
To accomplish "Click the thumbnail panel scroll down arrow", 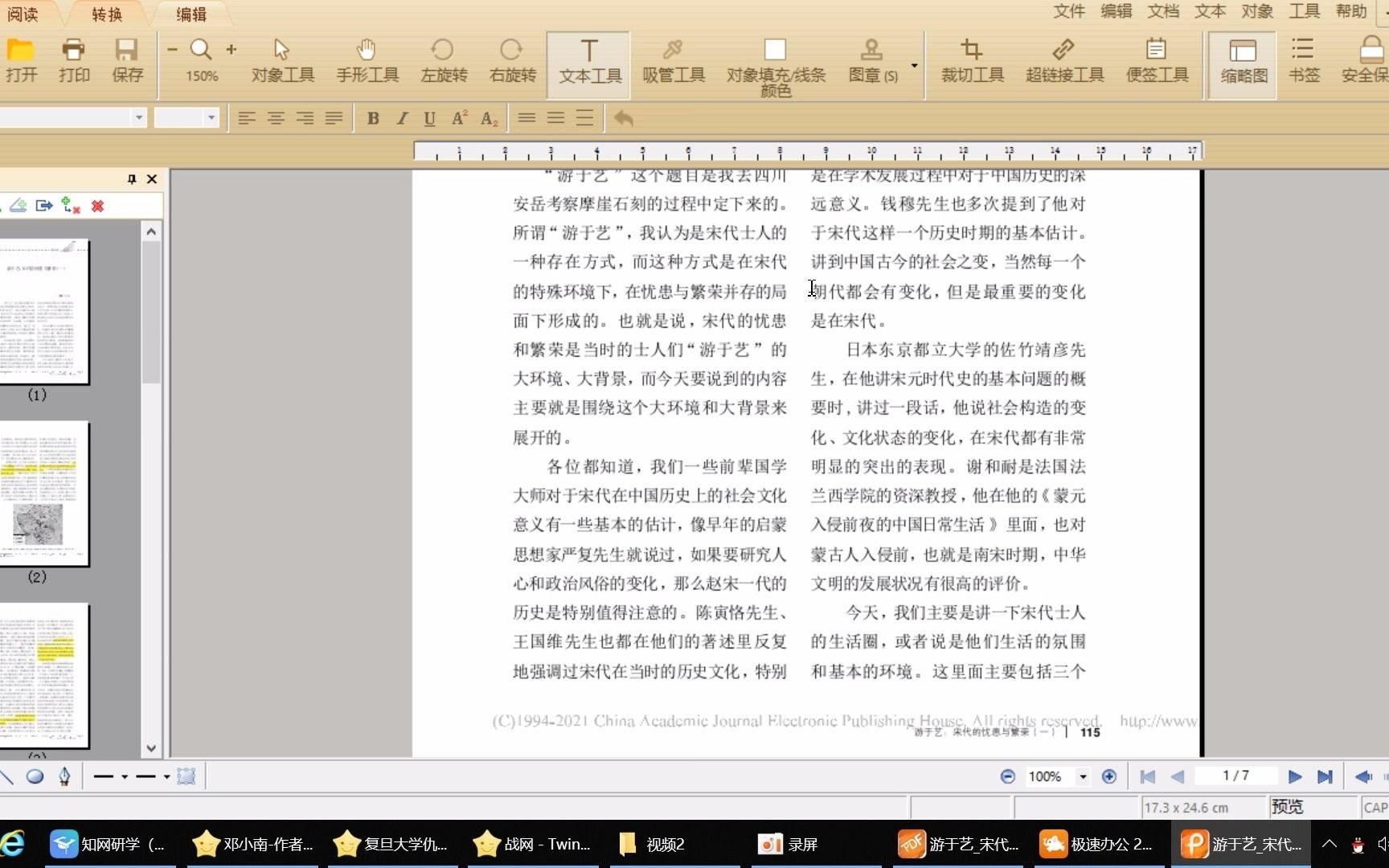I will 151,748.
